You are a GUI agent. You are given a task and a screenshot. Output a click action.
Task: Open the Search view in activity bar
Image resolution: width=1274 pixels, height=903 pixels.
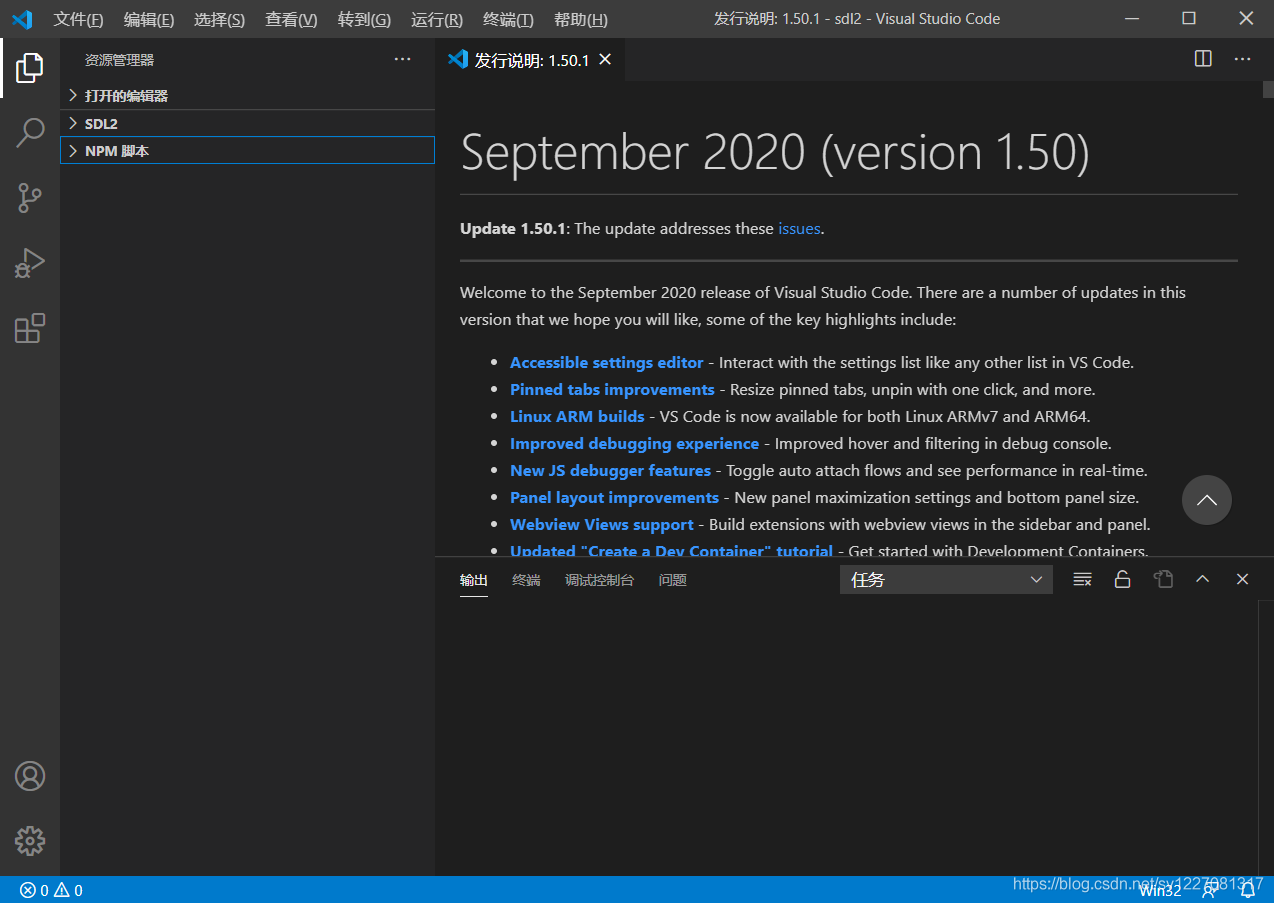click(30, 132)
